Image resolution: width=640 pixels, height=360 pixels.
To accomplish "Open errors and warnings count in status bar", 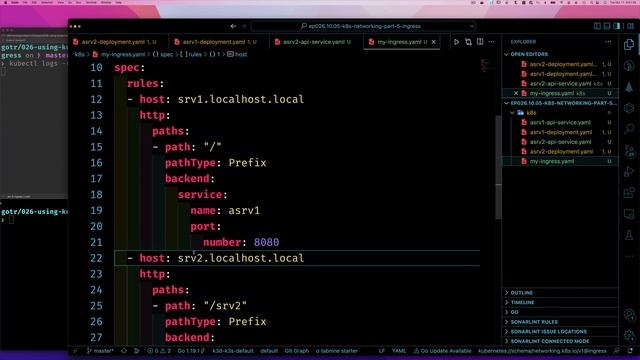I will point(159,351).
